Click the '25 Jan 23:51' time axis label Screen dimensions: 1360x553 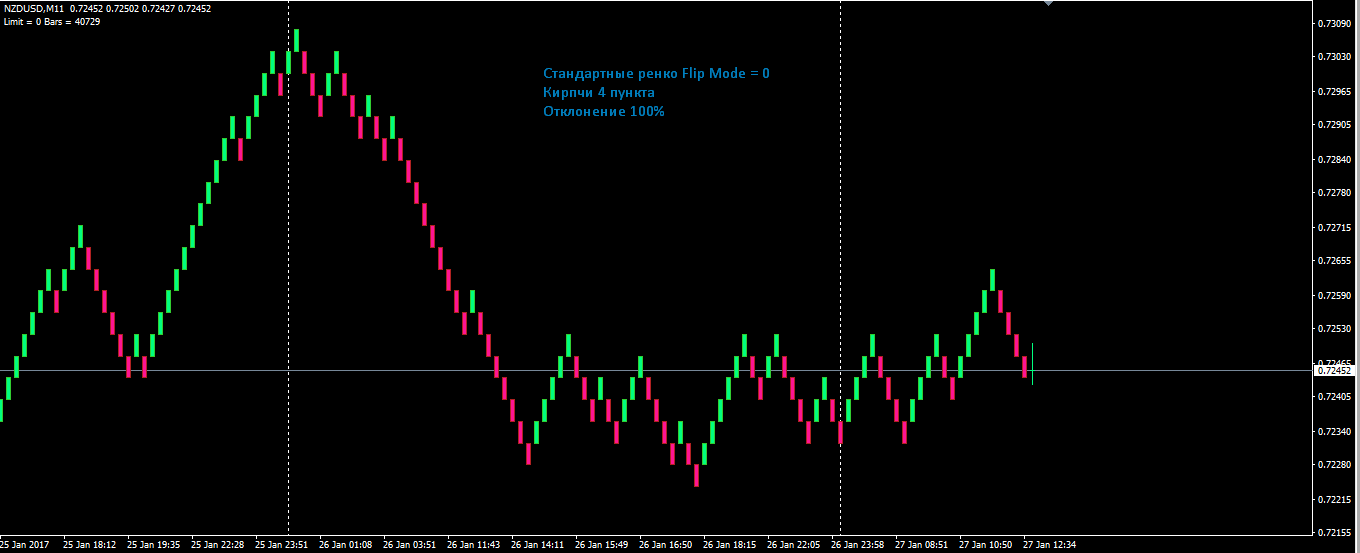point(282,545)
